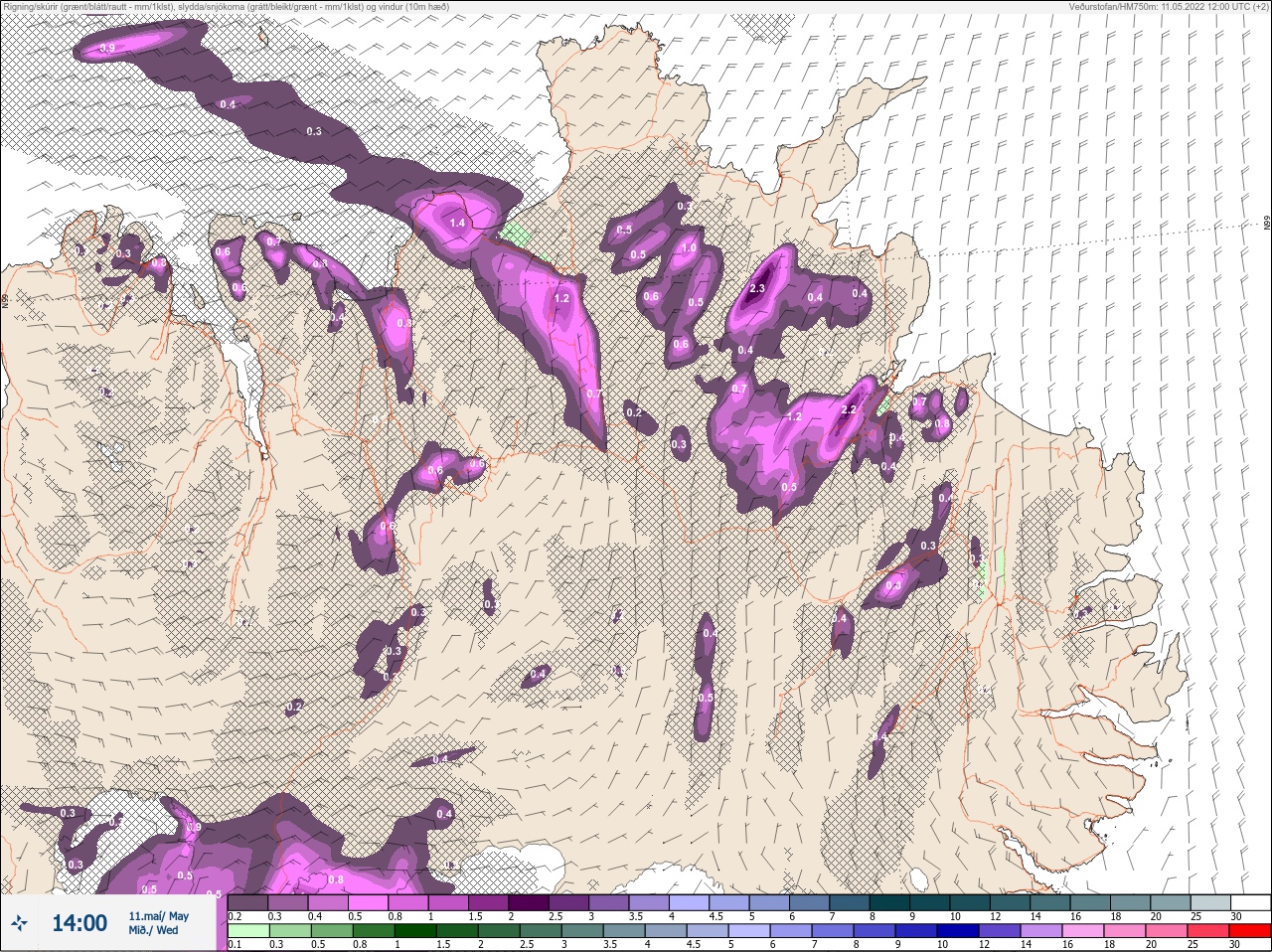The height and width of the screenshot is (952, 1272).
Task: Pick the darkest purple swatch between 2 and 2.5
Action: coord(530,902)
